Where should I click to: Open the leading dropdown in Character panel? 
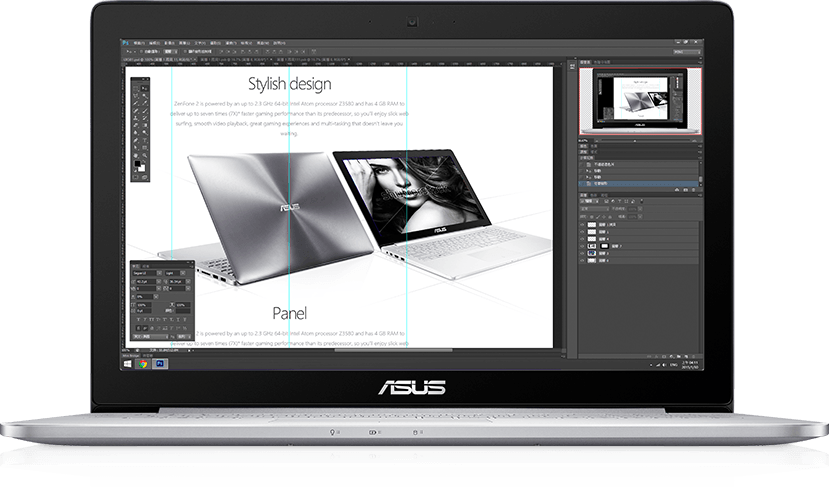[188, 281]
